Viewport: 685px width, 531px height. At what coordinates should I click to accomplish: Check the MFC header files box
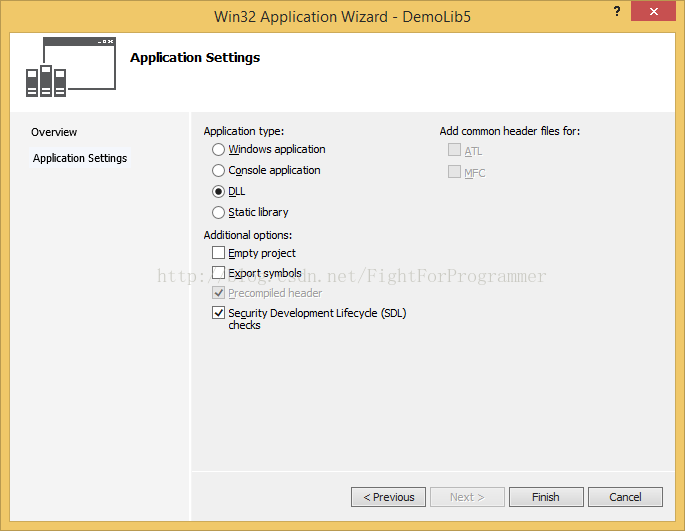[x=454, y=172]
